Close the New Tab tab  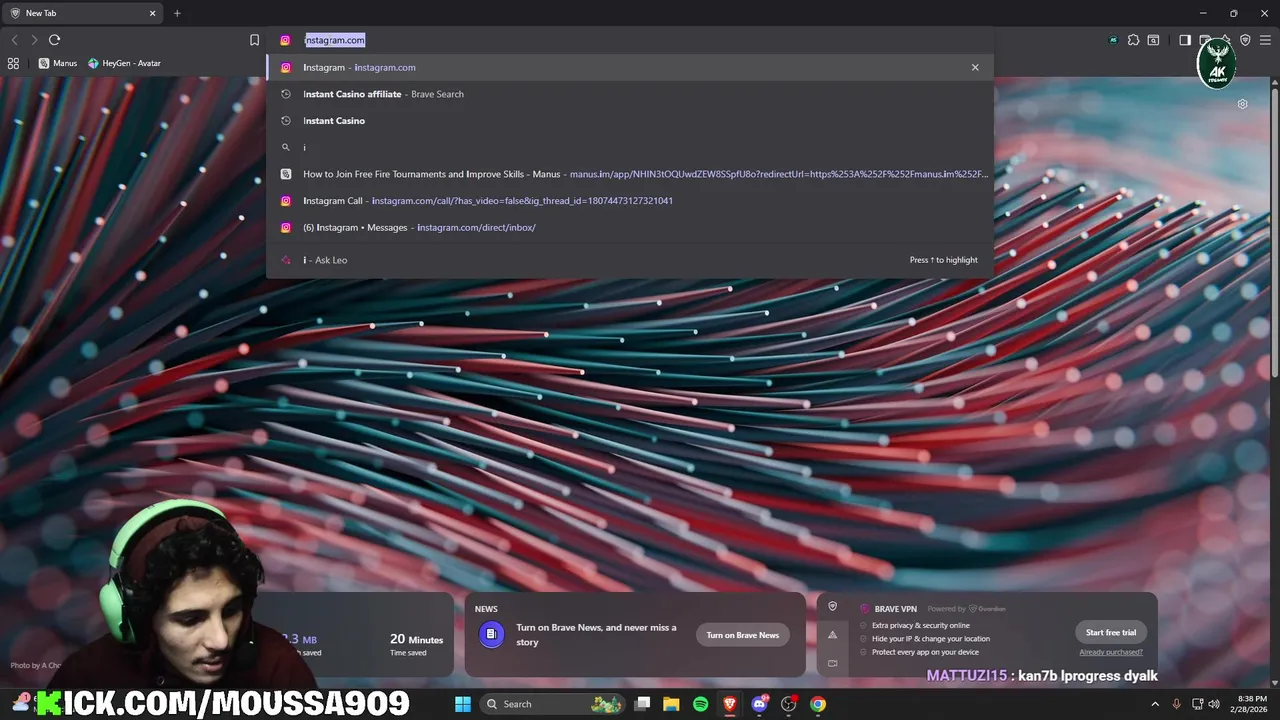coord(153,13)
